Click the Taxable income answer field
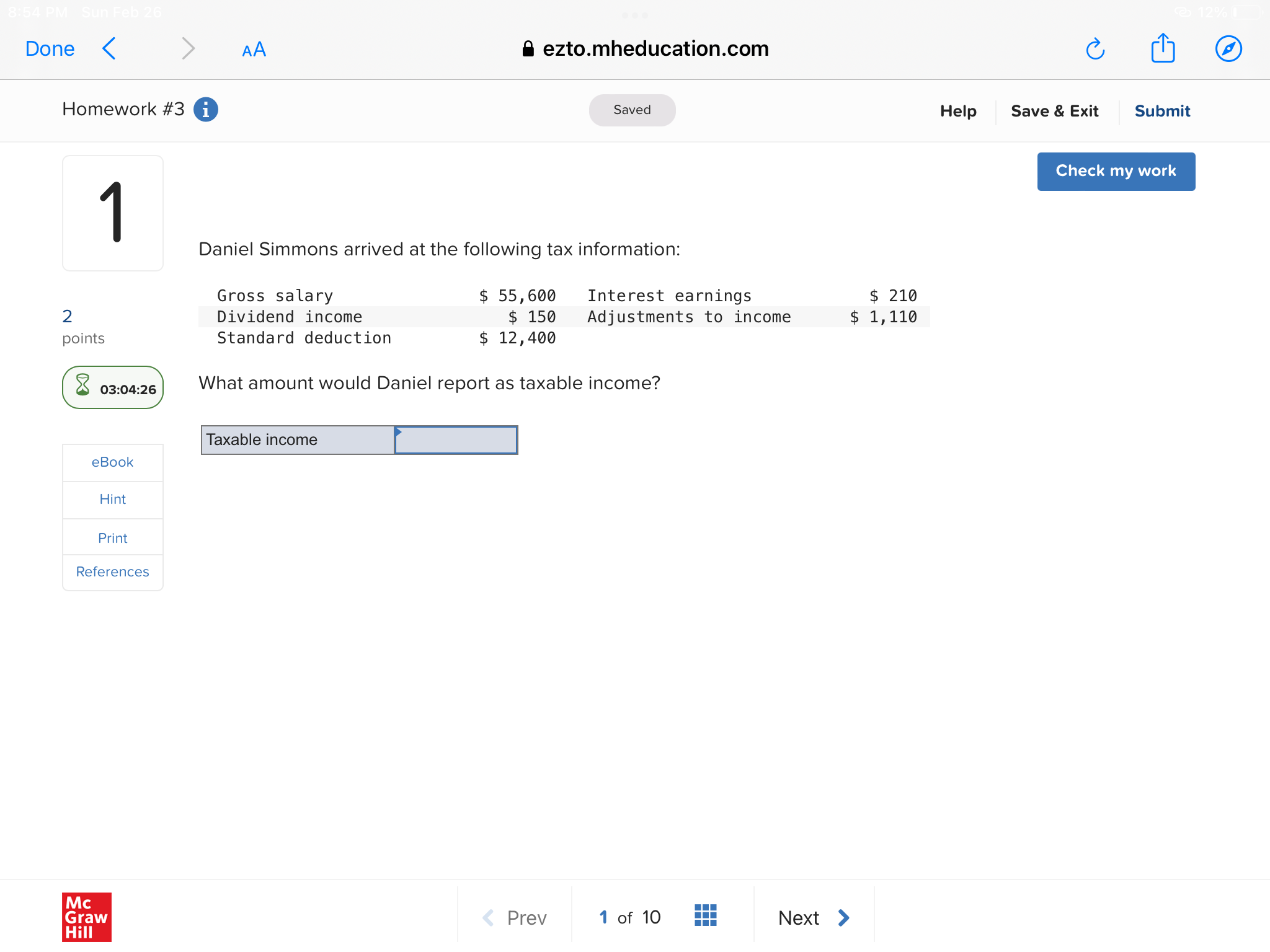 point(456,440)
